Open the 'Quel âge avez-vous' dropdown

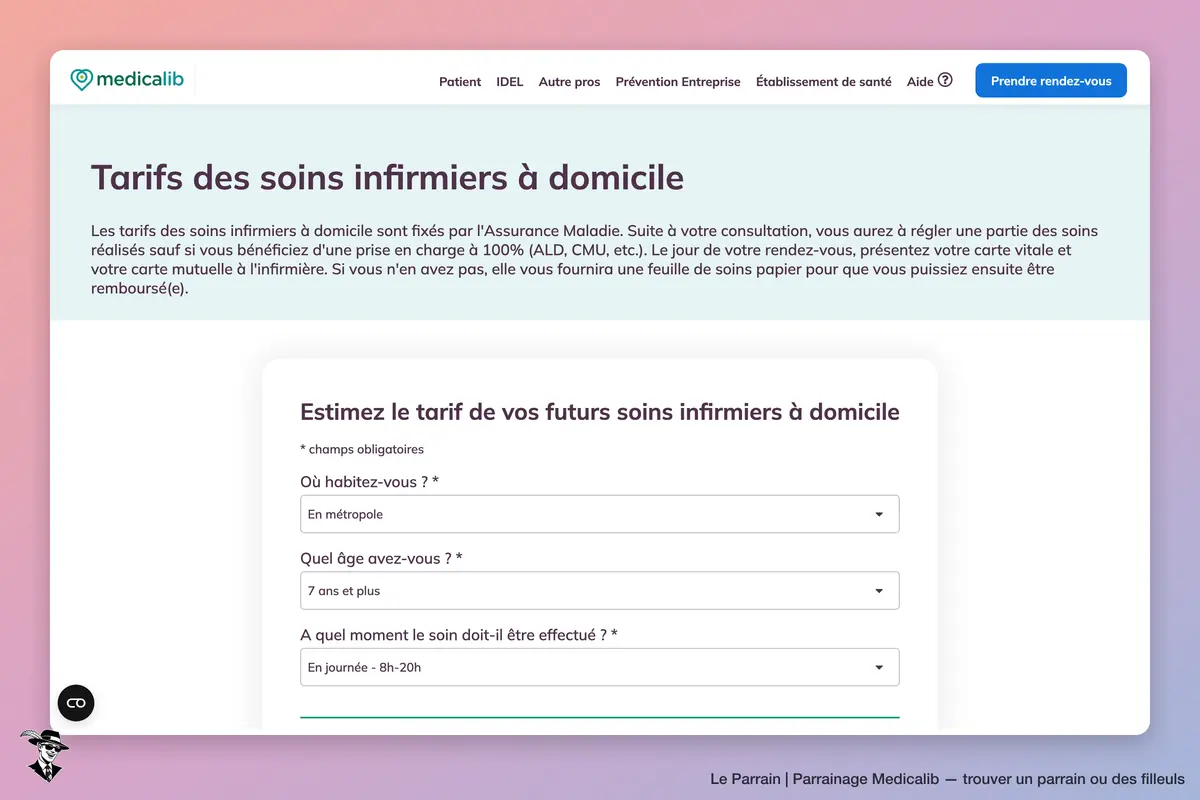click(x=600, y=590)
